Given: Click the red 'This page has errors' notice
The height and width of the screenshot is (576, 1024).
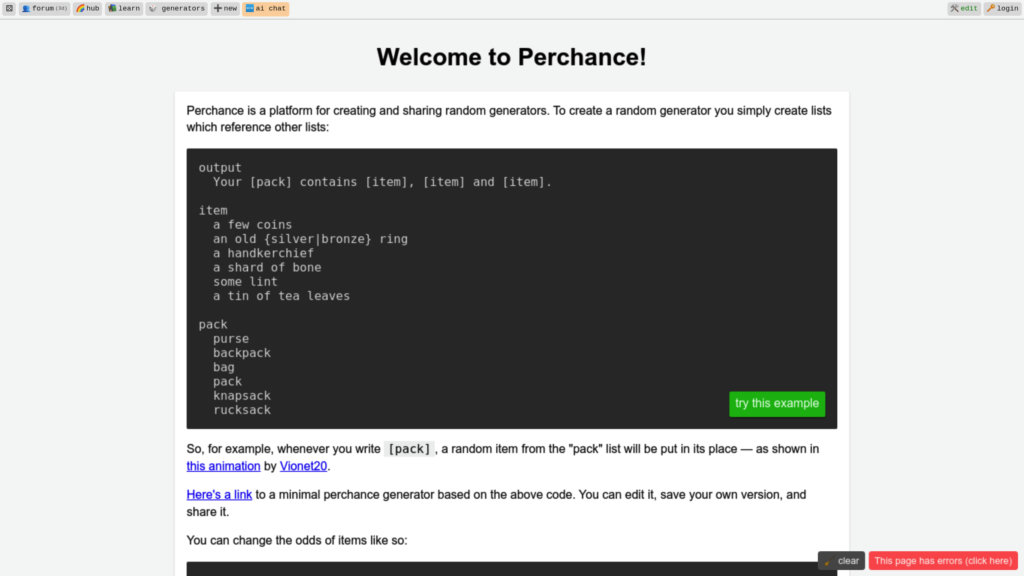Looking at the screenshot, I should click(x=943, y=561).
